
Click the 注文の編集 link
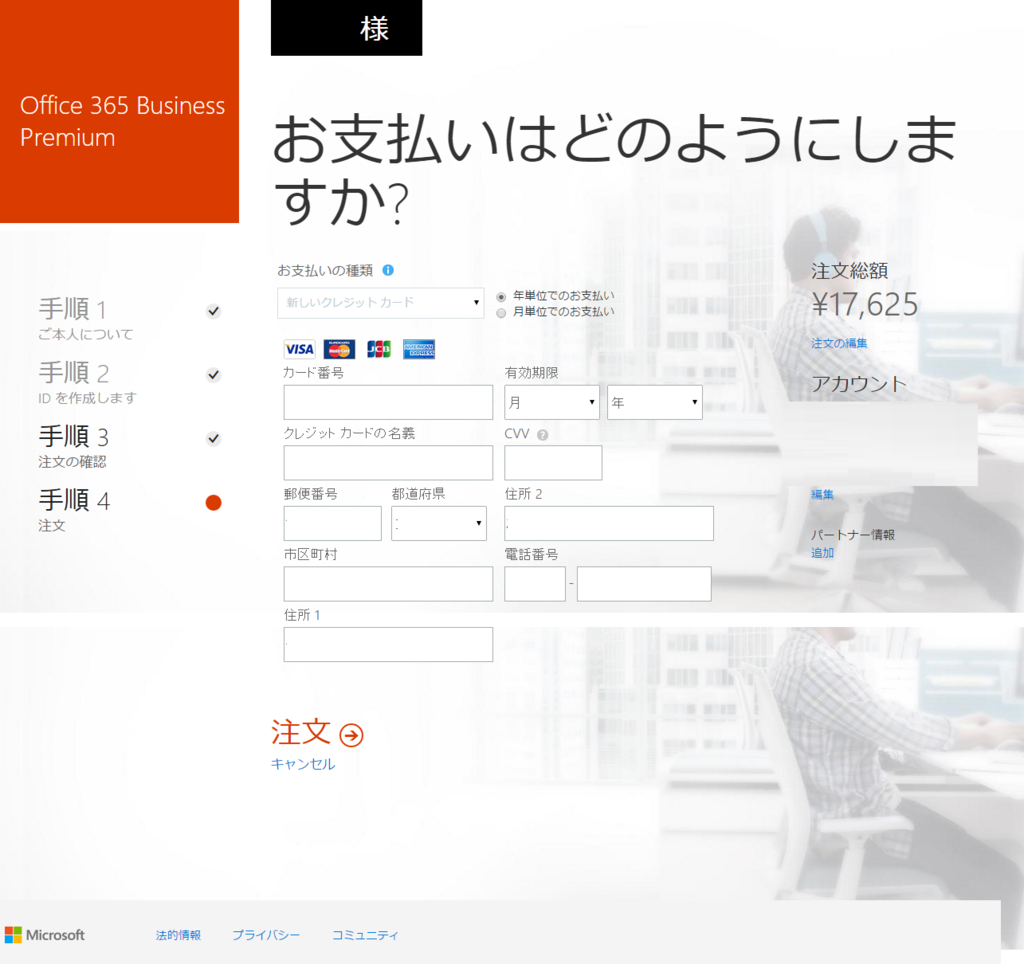(839, 344)
